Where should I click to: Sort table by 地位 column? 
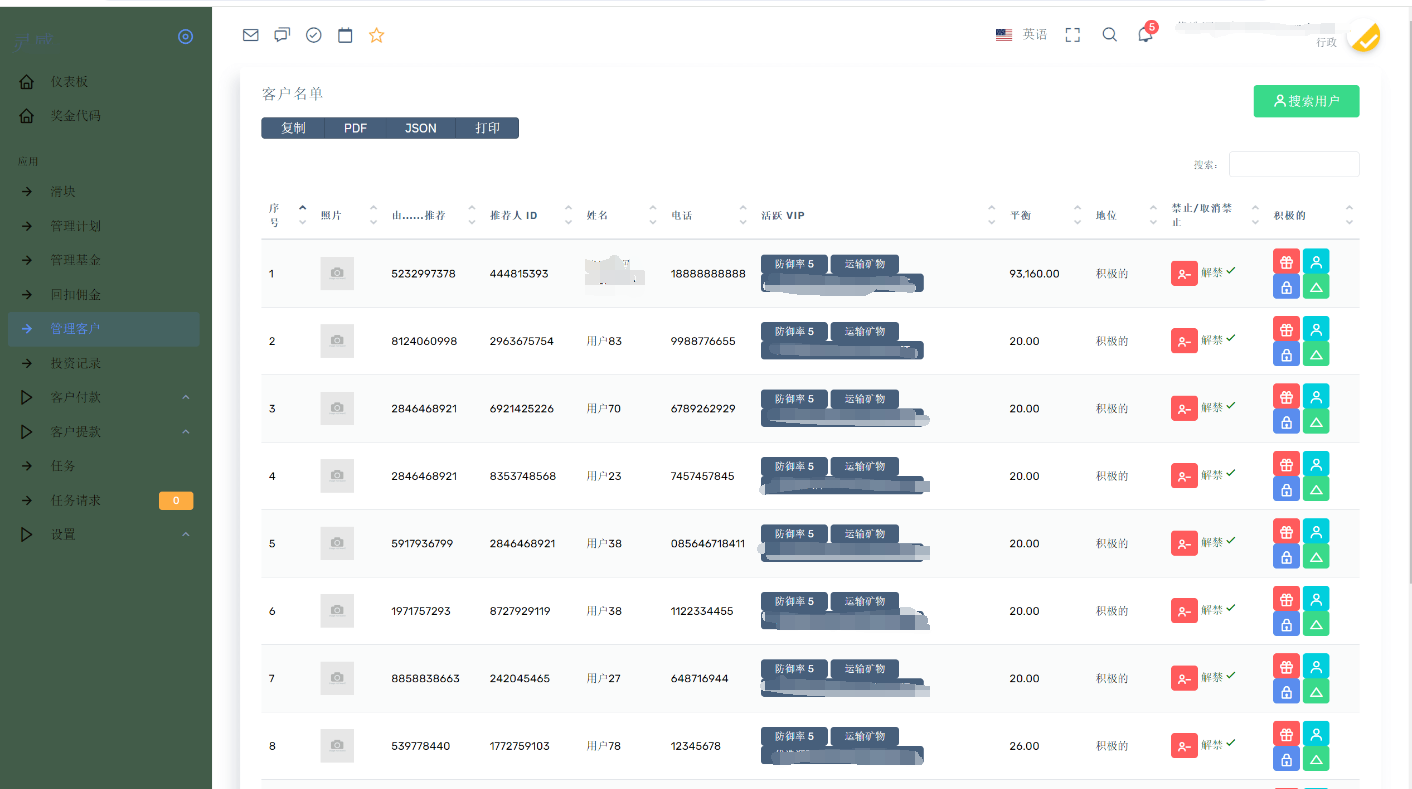click(1127, 215)
